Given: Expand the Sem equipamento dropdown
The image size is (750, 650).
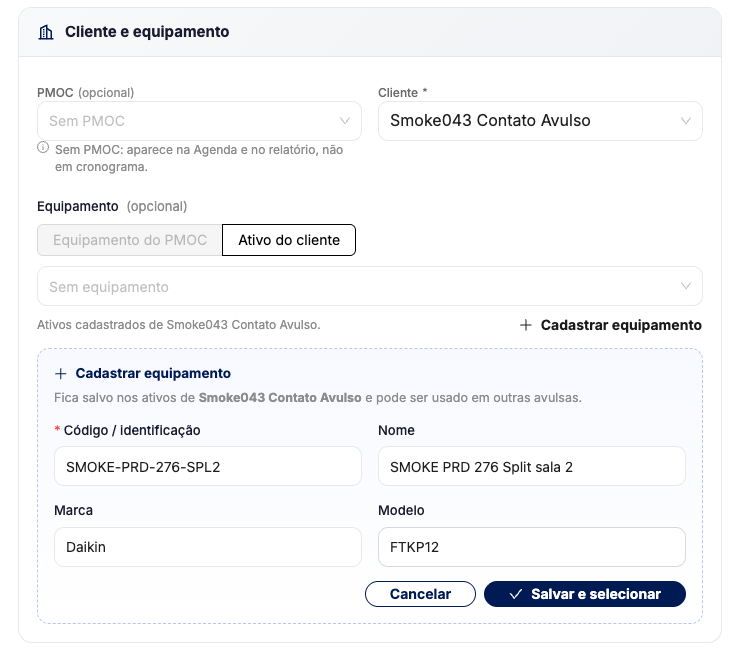Looking at the screenshot, I should coord(370,286).
